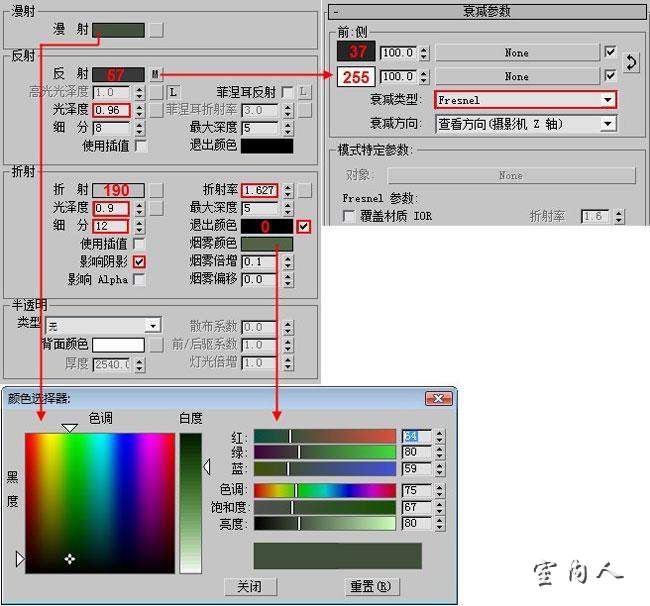Click the map slot button beside 漫射 color
This screenshot has height=606, width=650.
156,30
